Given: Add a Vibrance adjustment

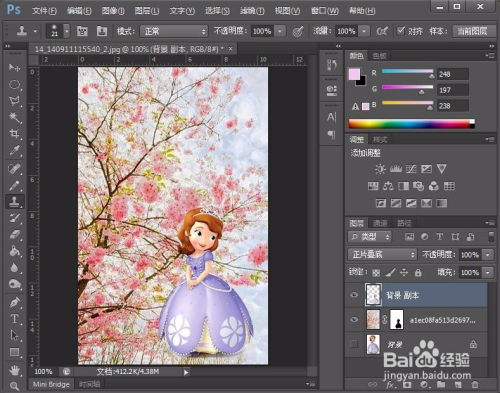Looking at the screenshot, I should (x=442, y=169).
